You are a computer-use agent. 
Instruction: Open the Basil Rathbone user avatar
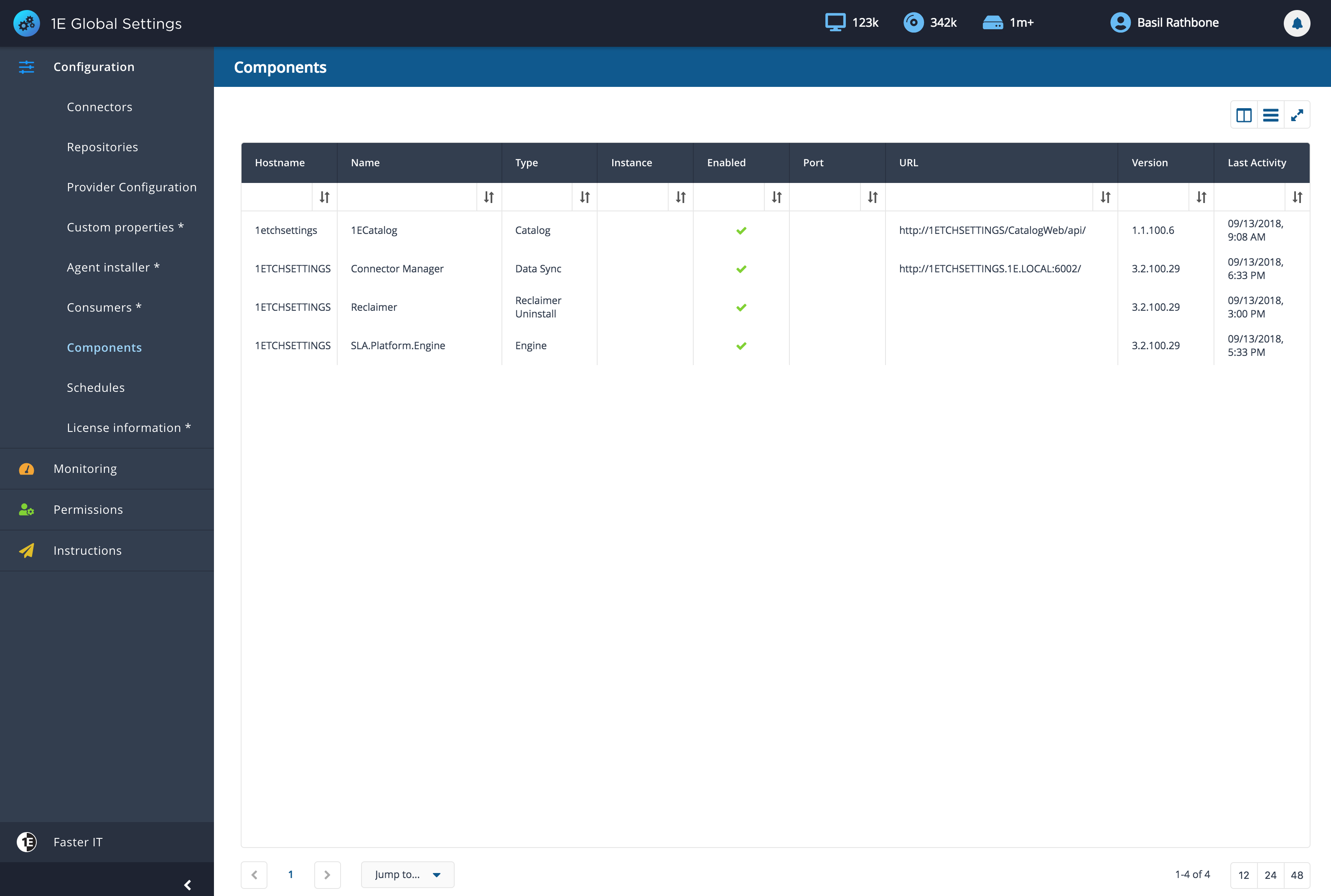click(x=1120, y=22)
